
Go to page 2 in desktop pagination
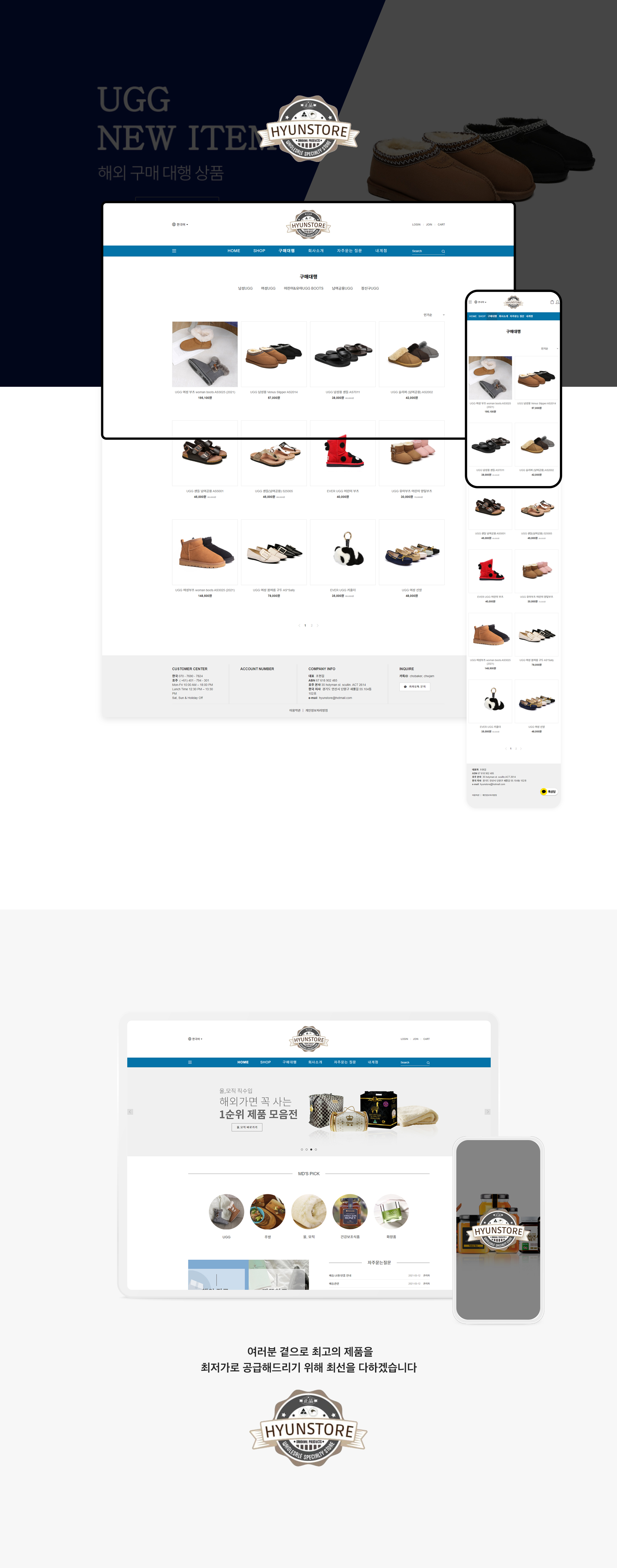(312, 625)
